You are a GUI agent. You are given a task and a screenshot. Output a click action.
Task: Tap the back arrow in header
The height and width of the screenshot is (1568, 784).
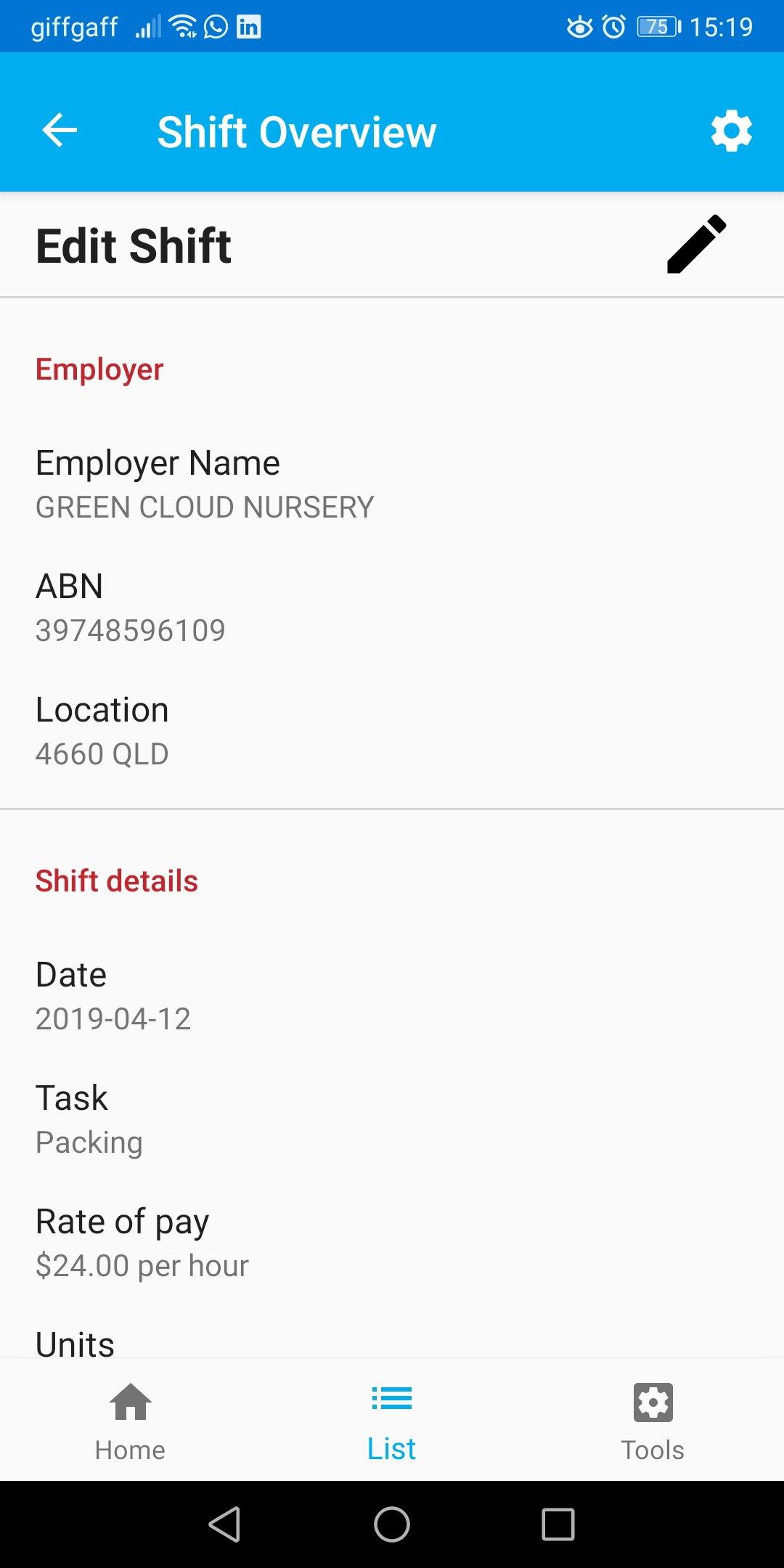tap(60, 131)
